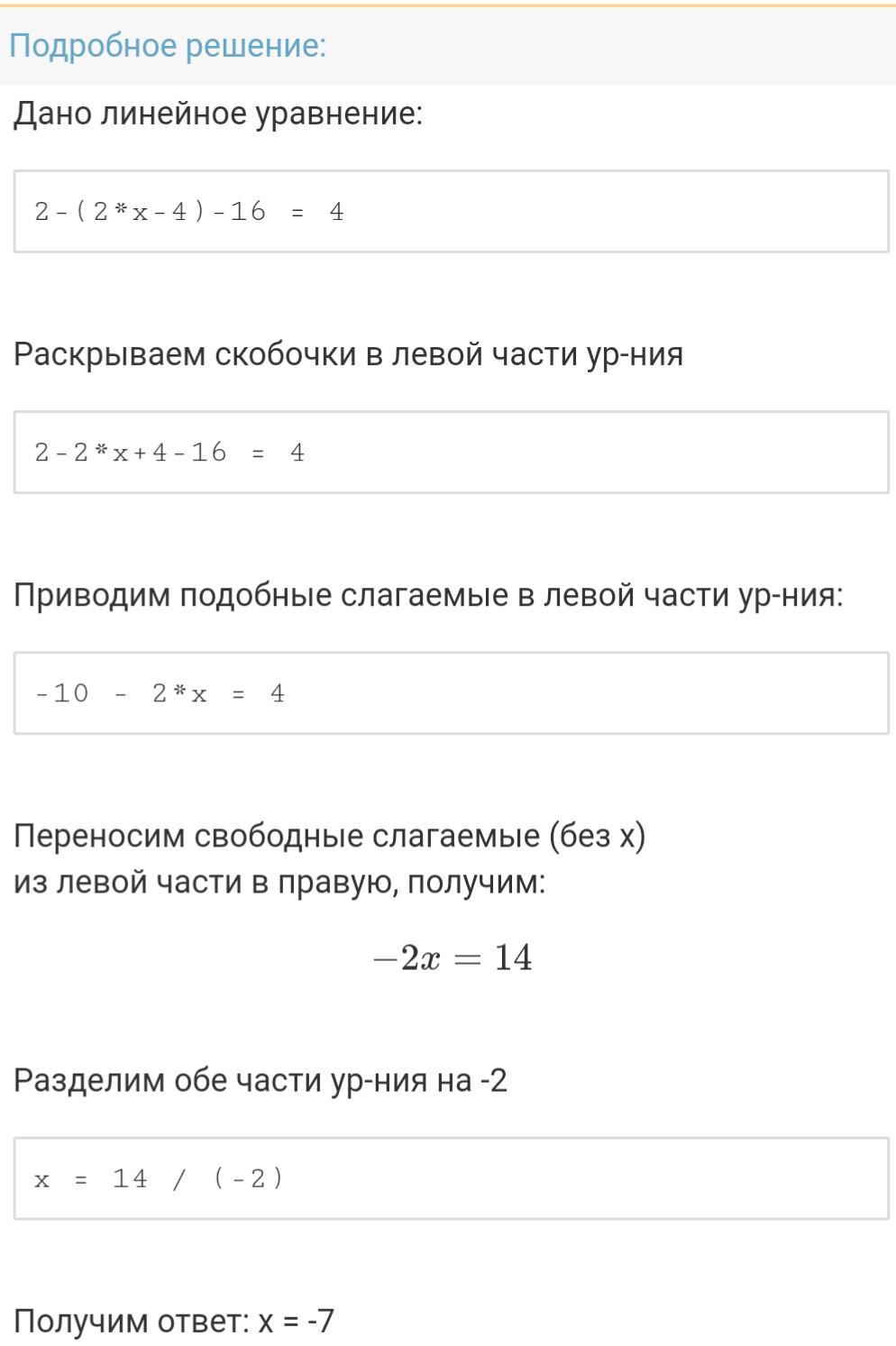Click the box with x = 14 / (-2)

click(x=452, y=1178)
